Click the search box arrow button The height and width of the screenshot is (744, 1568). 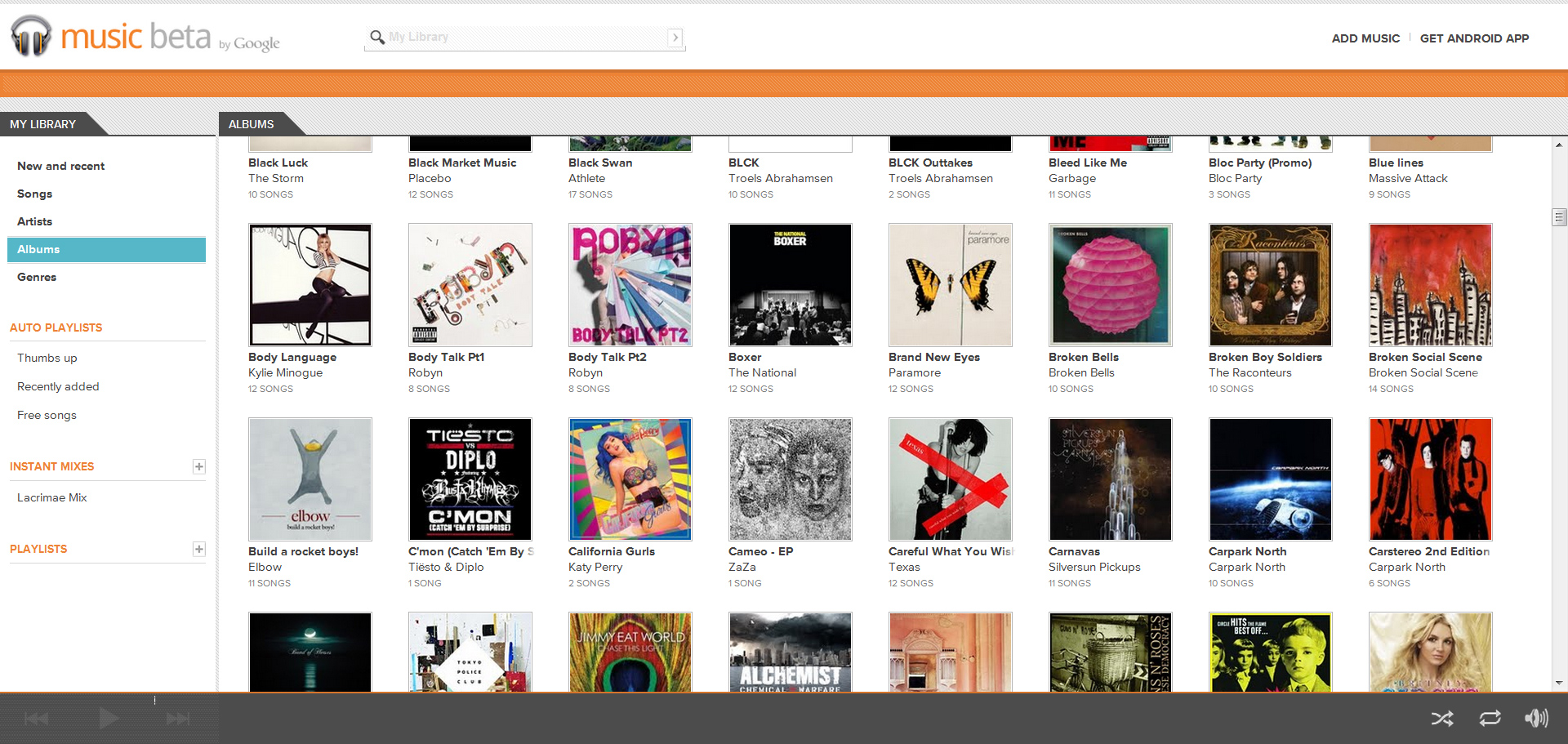coord(675,38)
